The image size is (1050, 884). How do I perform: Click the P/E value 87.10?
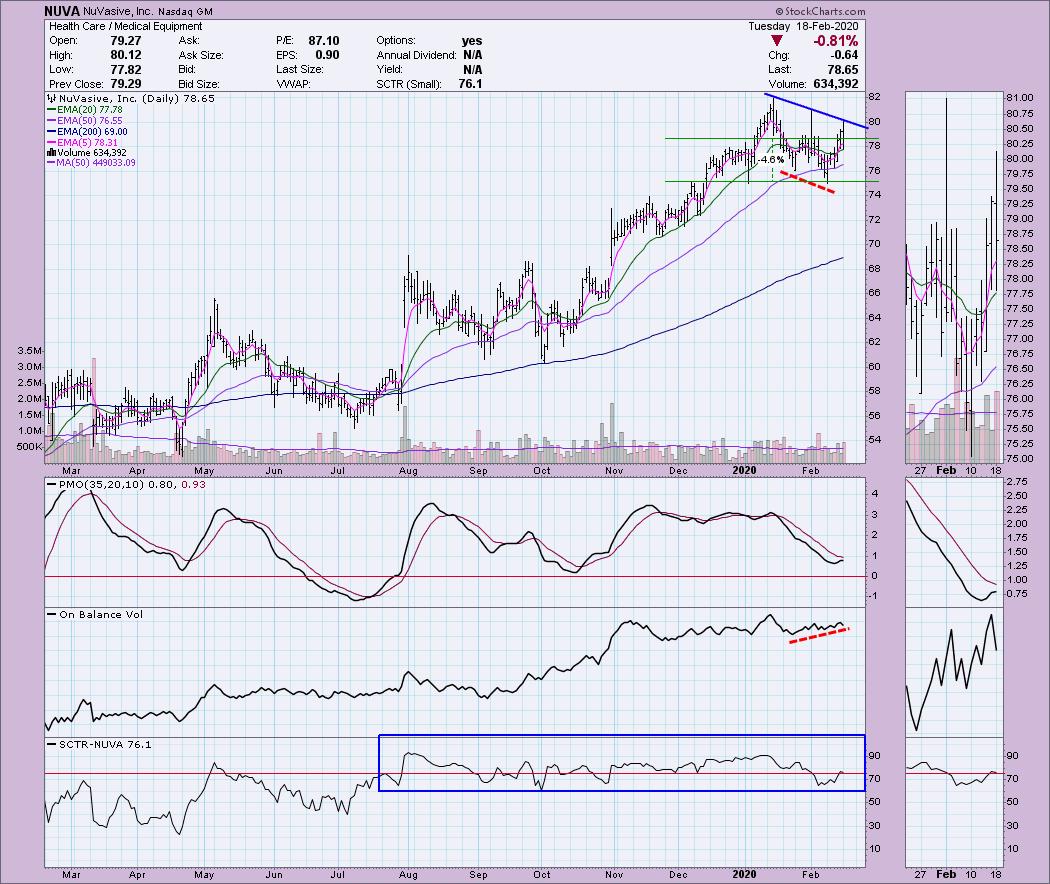(x=324, y=41)
